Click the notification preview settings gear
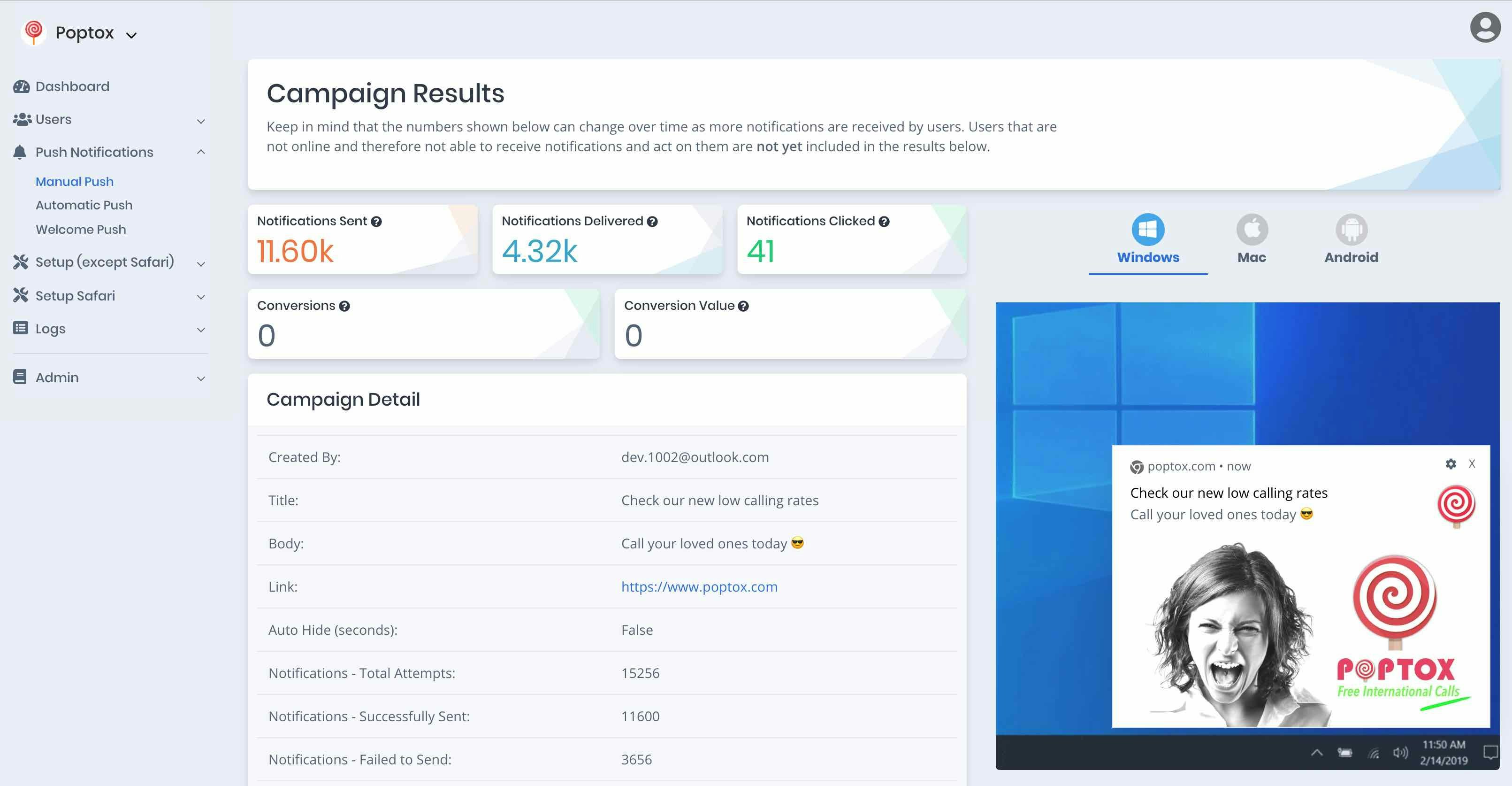Image resolution: width=1512 pixels, height=786 pixels. 1451,464
